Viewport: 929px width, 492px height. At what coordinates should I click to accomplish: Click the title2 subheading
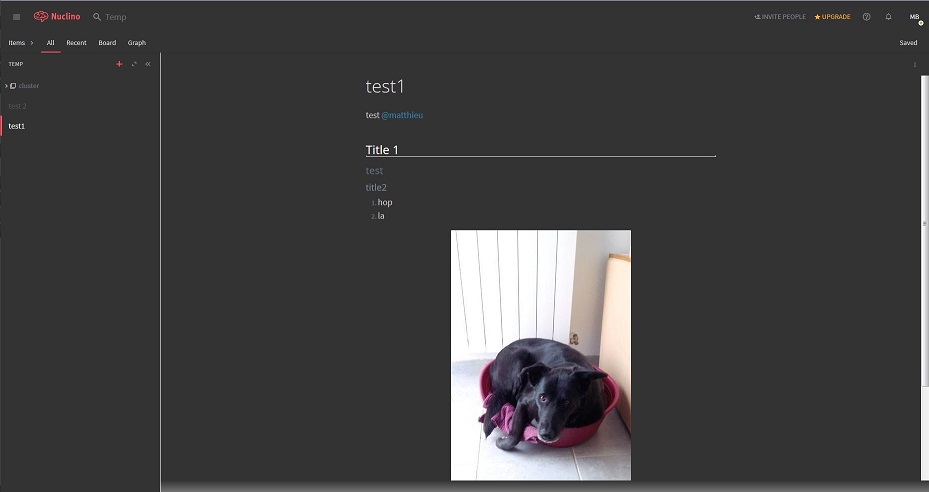coord(376,187)
